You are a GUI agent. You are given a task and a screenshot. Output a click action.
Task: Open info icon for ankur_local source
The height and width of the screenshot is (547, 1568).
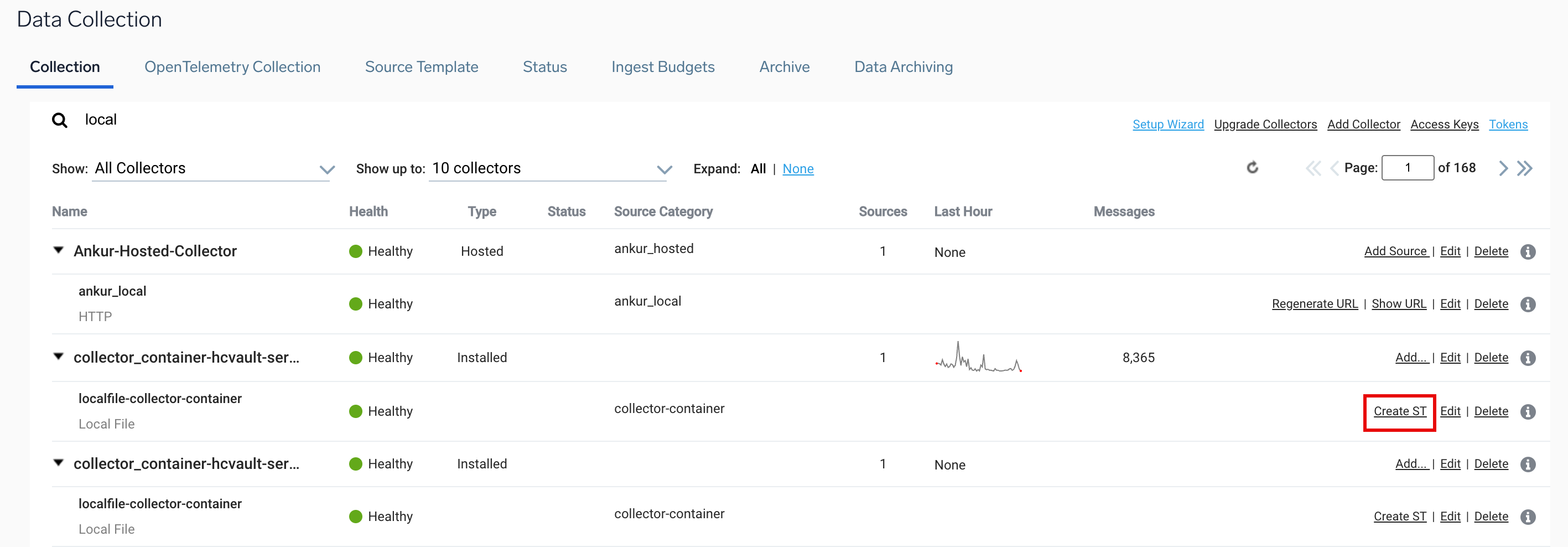pyautogui.click(x=1528, y=304)
